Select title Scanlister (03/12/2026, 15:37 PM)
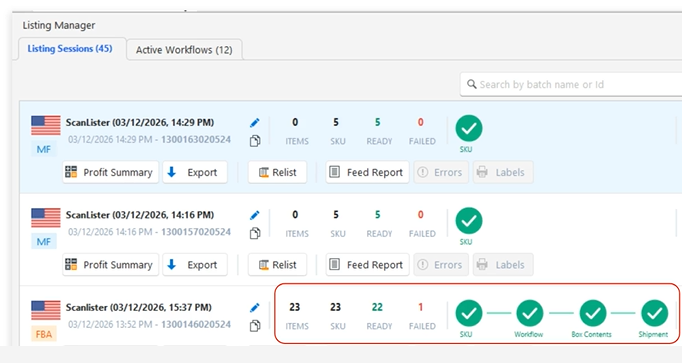This screenshot has height=363, width=682. (x=138, y=307)
